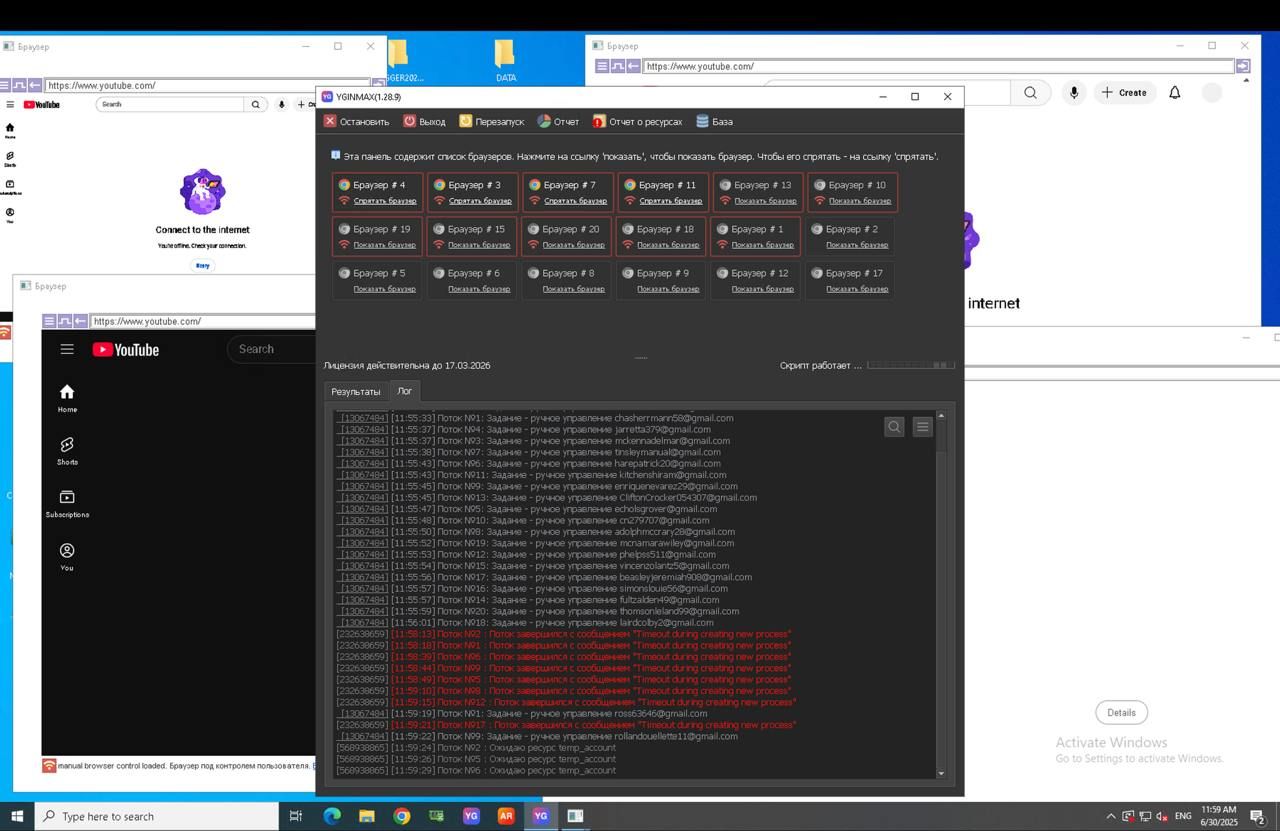Switch to the Результаты tab
Image resolution: width=1280 pixels, height=831 pixels.
tap(356, 391)
